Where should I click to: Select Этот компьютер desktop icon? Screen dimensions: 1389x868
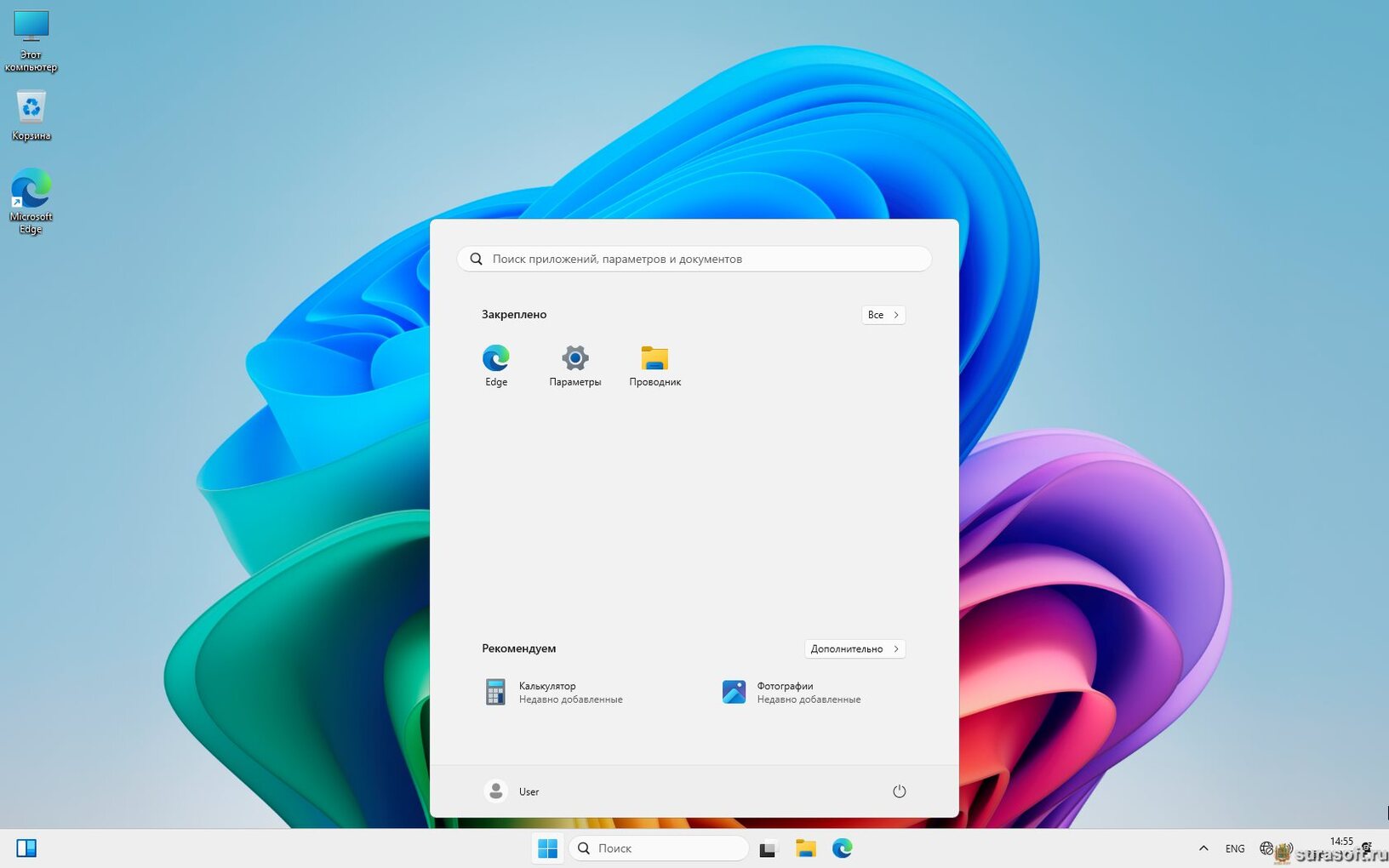31,41
